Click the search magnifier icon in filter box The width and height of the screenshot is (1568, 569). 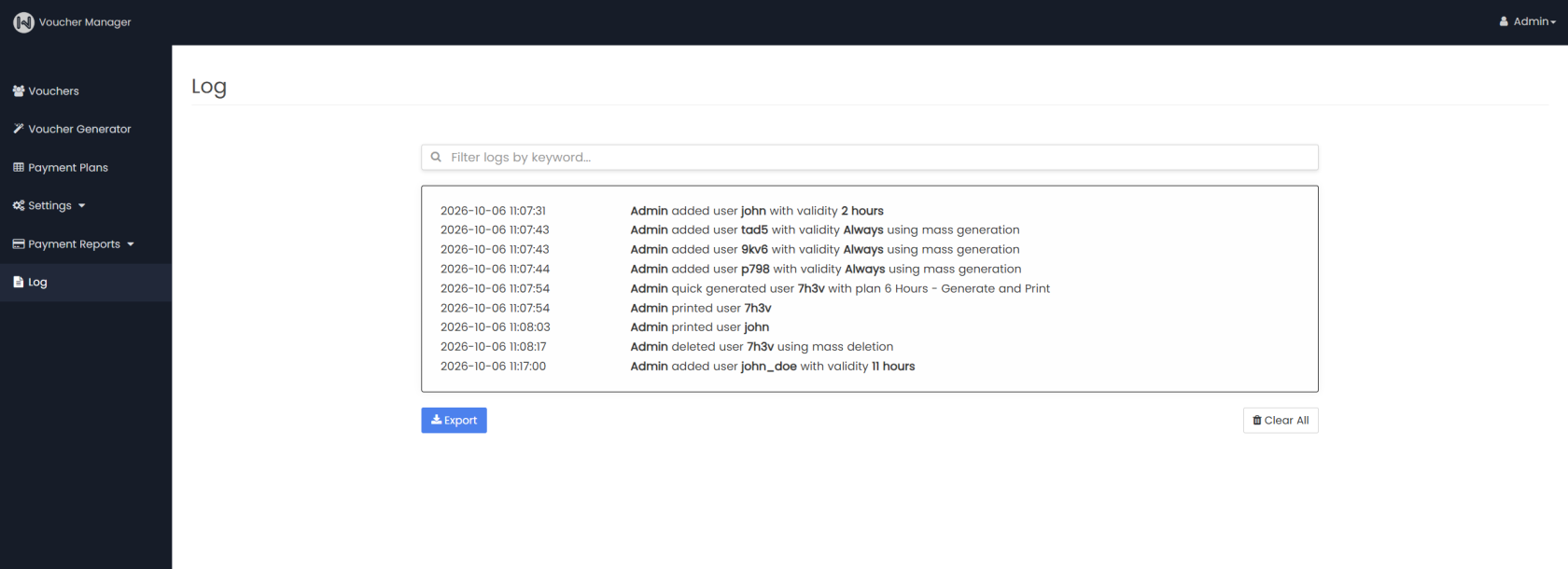coord(436,157)
